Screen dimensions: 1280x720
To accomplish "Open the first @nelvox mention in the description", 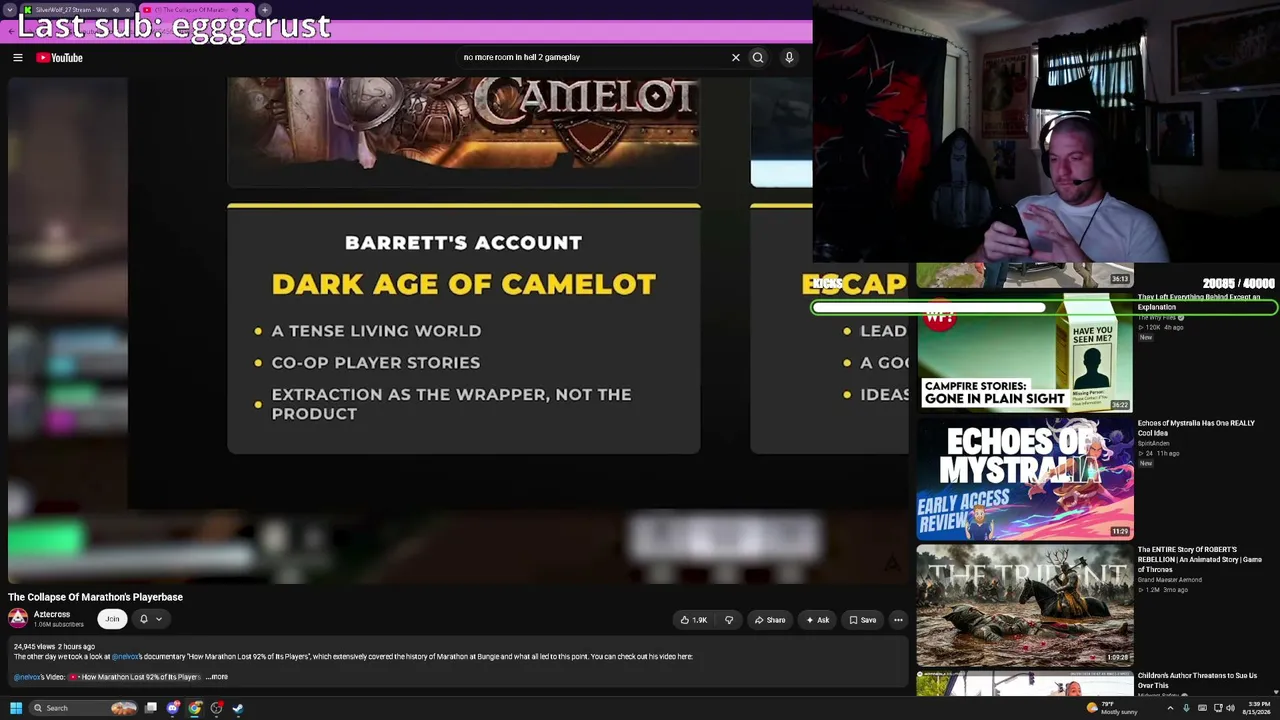I will pyautogui.click(x=125, y=657).
